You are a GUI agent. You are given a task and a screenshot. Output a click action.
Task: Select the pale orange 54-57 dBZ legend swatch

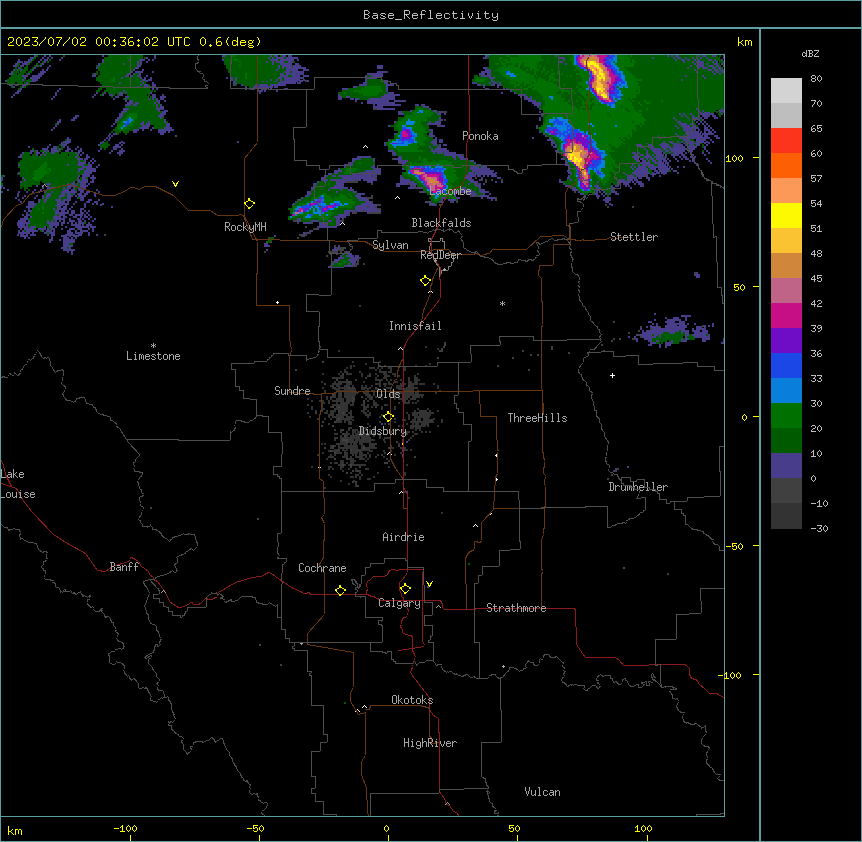(786, 190)
